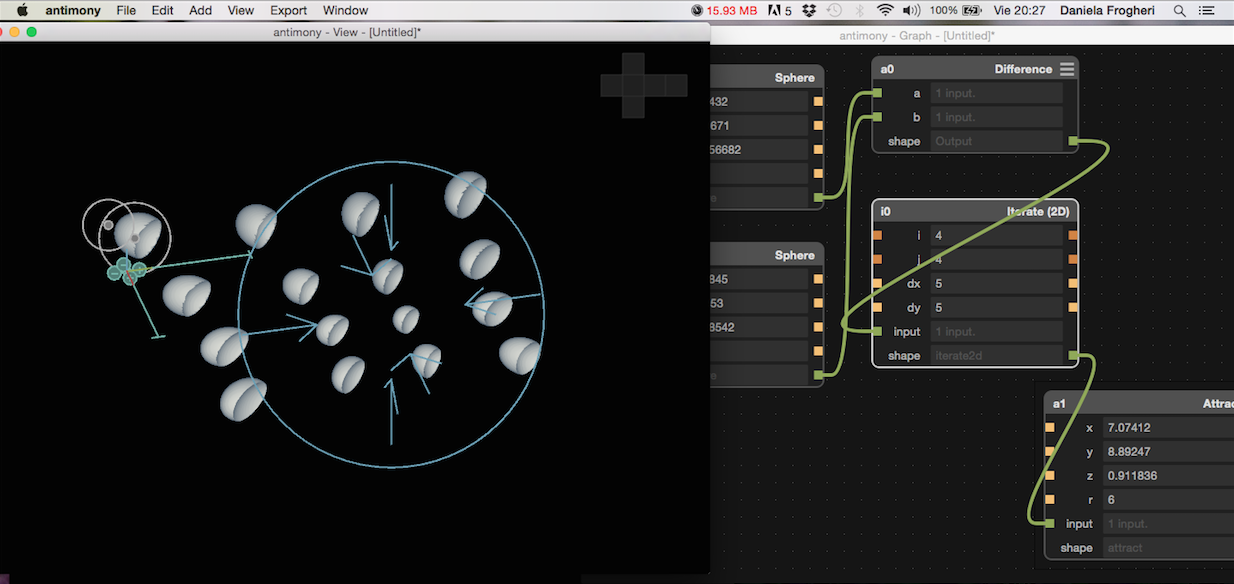The width and height of the screenshot is (1234, 584).
Task: Click the Iterate node 'j' input port
Action: tap(877, 260)
